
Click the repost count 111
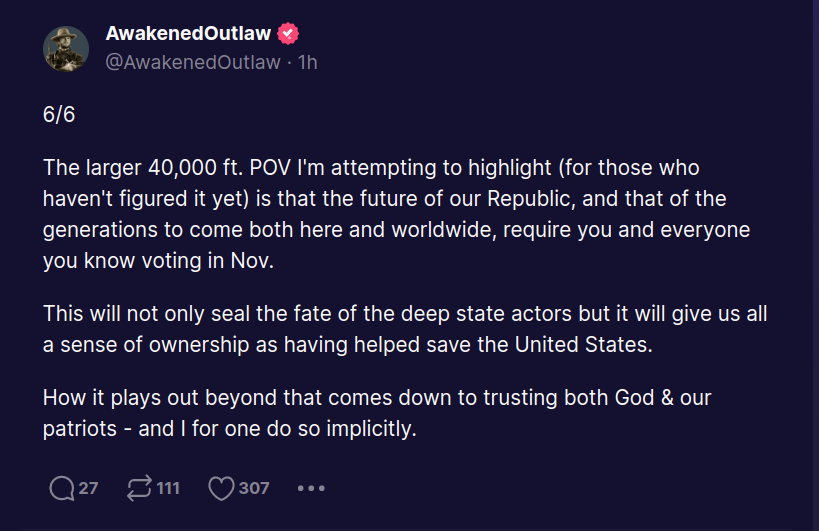click(168, 488)
